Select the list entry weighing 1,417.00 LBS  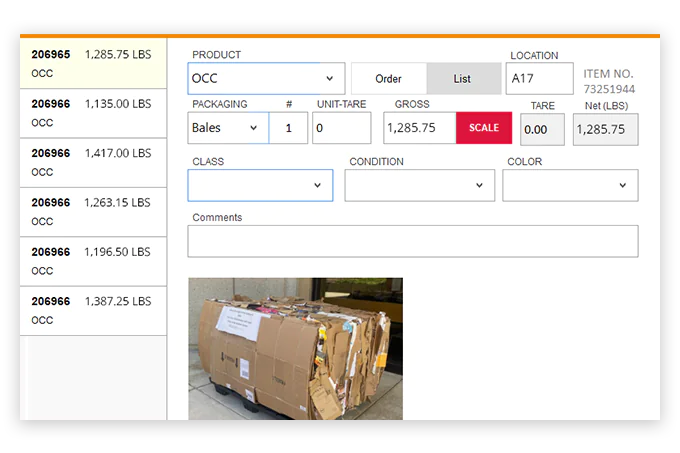point(92,163)
